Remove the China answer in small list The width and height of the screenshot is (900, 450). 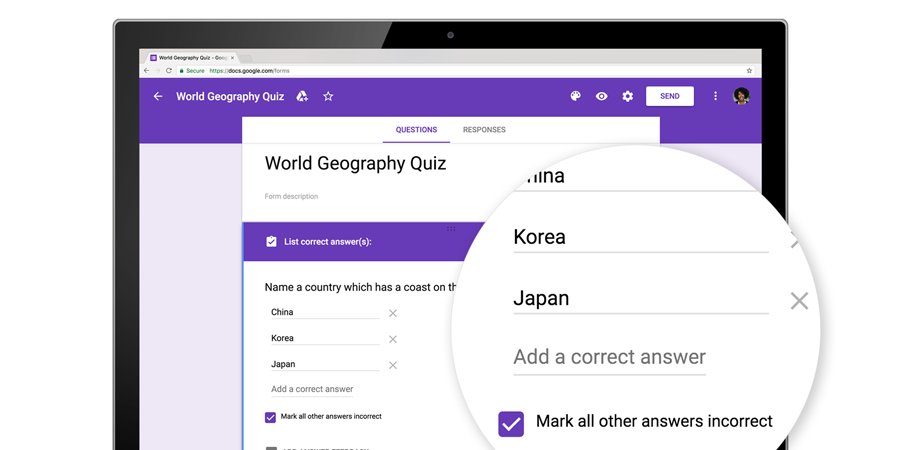393,313
